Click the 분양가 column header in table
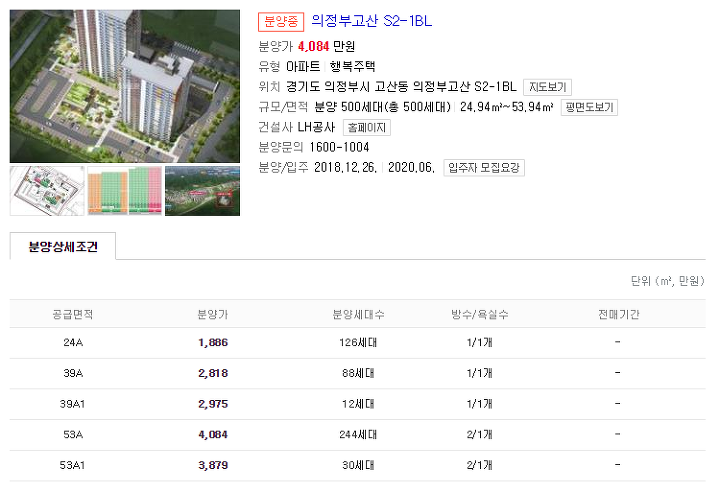Screen dimensions: 720x492 [213, 314]
